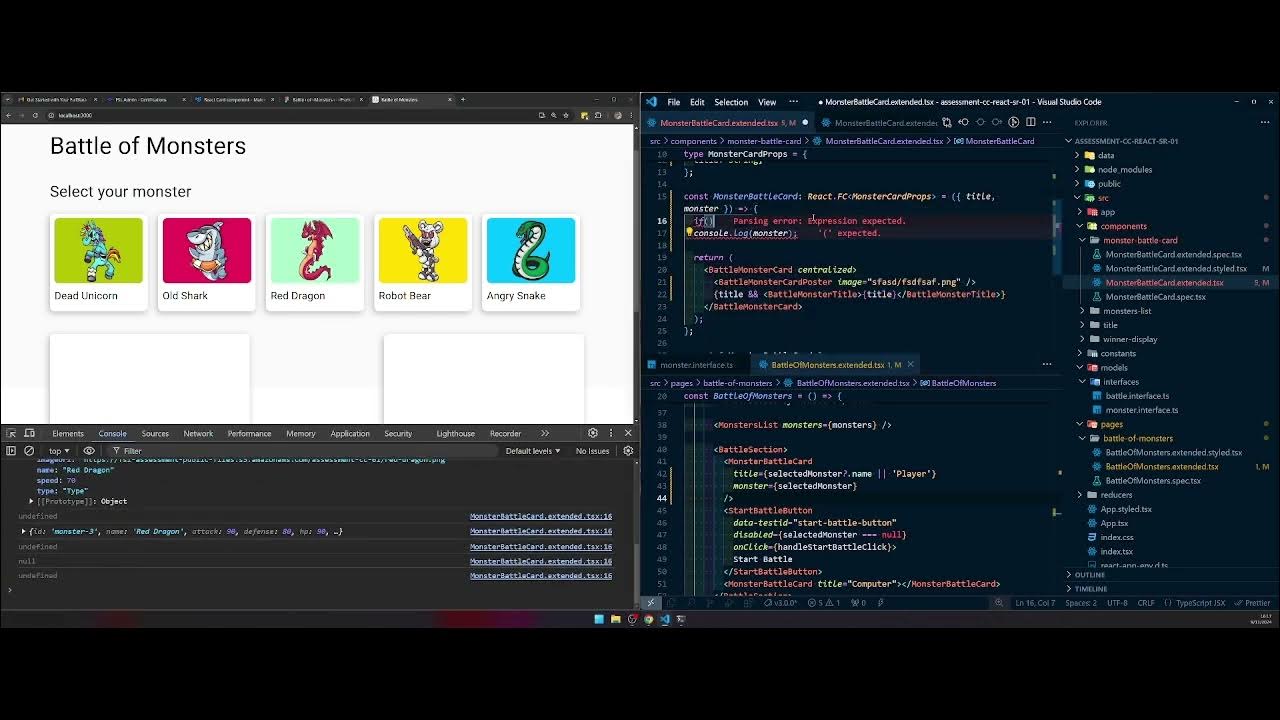Click the browser back arrow
The image size is (1280, 720).
(8, 115)
